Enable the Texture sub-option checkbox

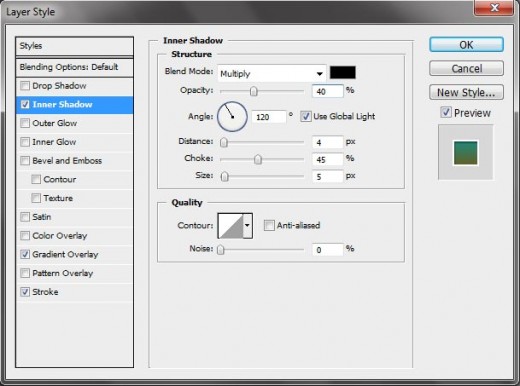pyautogui.click(x=36, y=198)
